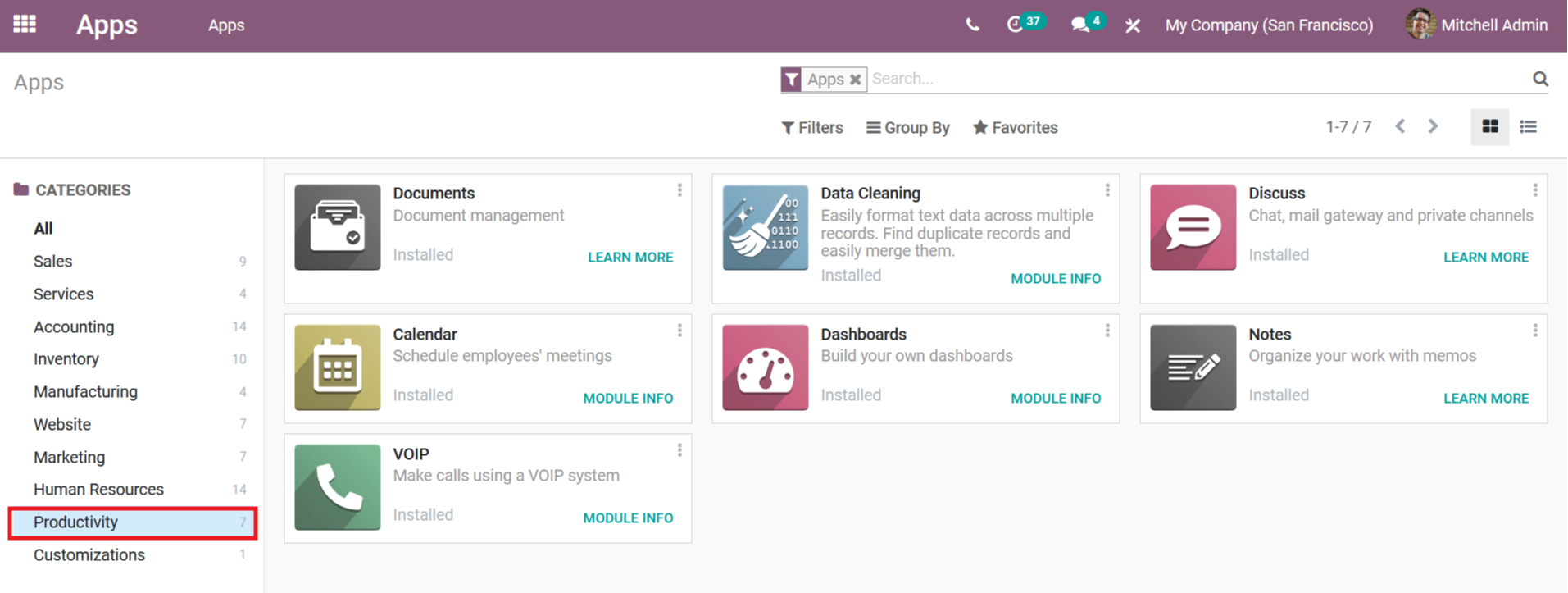Viewport: 1568px width, 593px height.
Task: Switch to kanban view
Action: point(1490,126)
